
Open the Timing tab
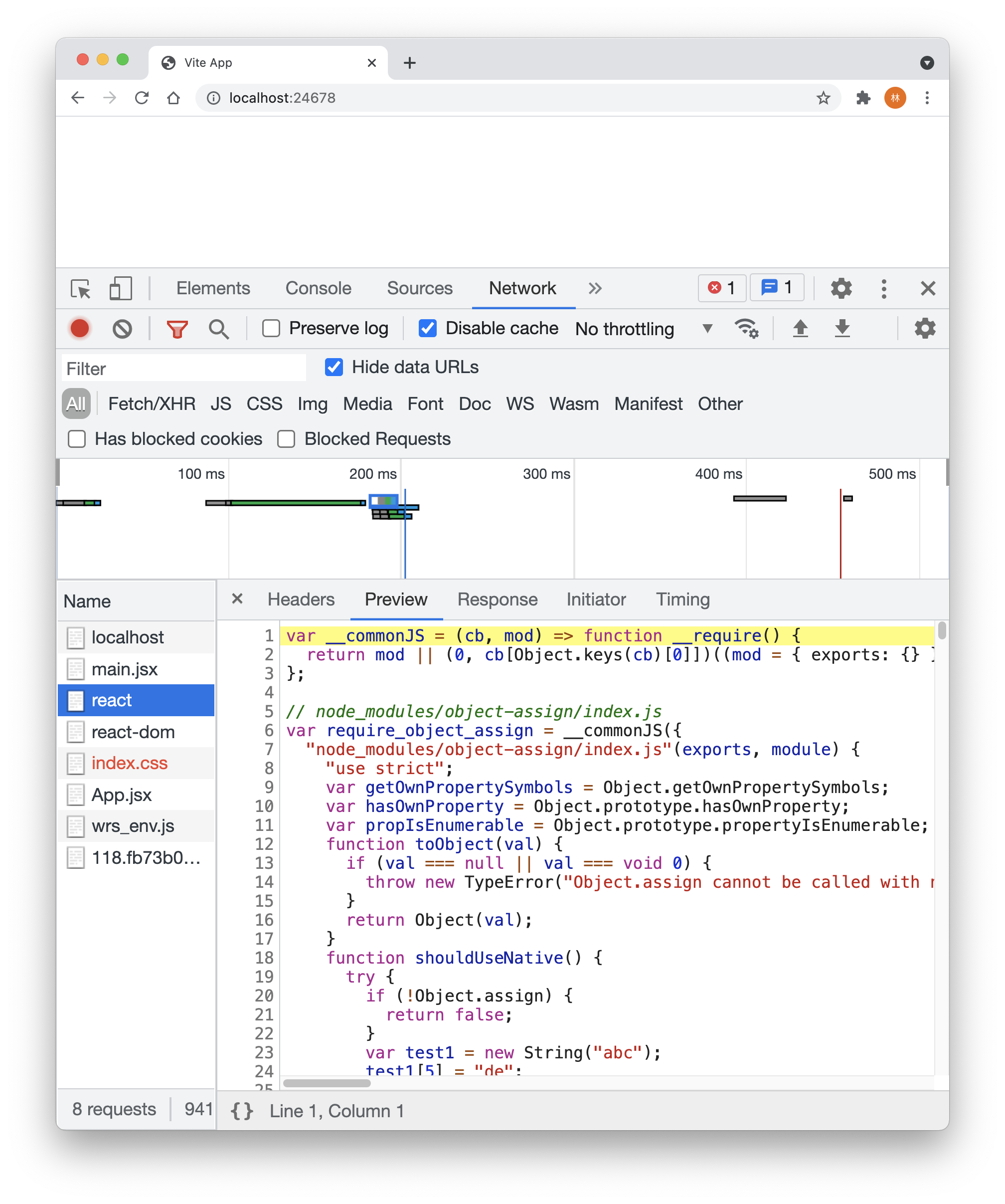pyautogui.click(x=682, y=600)
